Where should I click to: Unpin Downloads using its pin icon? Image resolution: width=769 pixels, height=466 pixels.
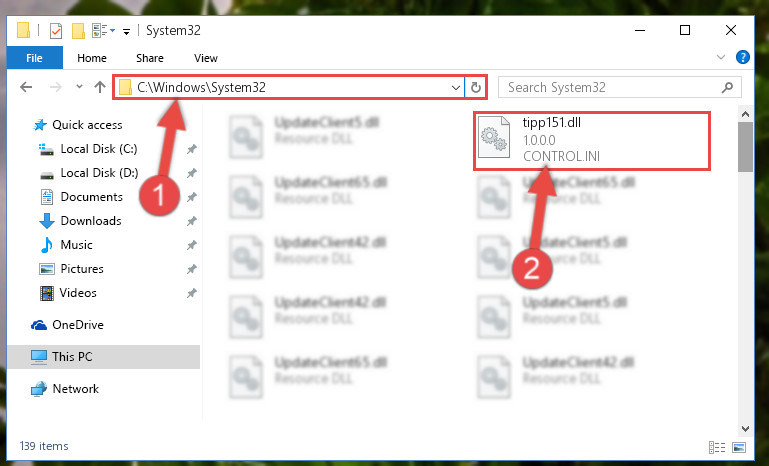coord(191,221)
